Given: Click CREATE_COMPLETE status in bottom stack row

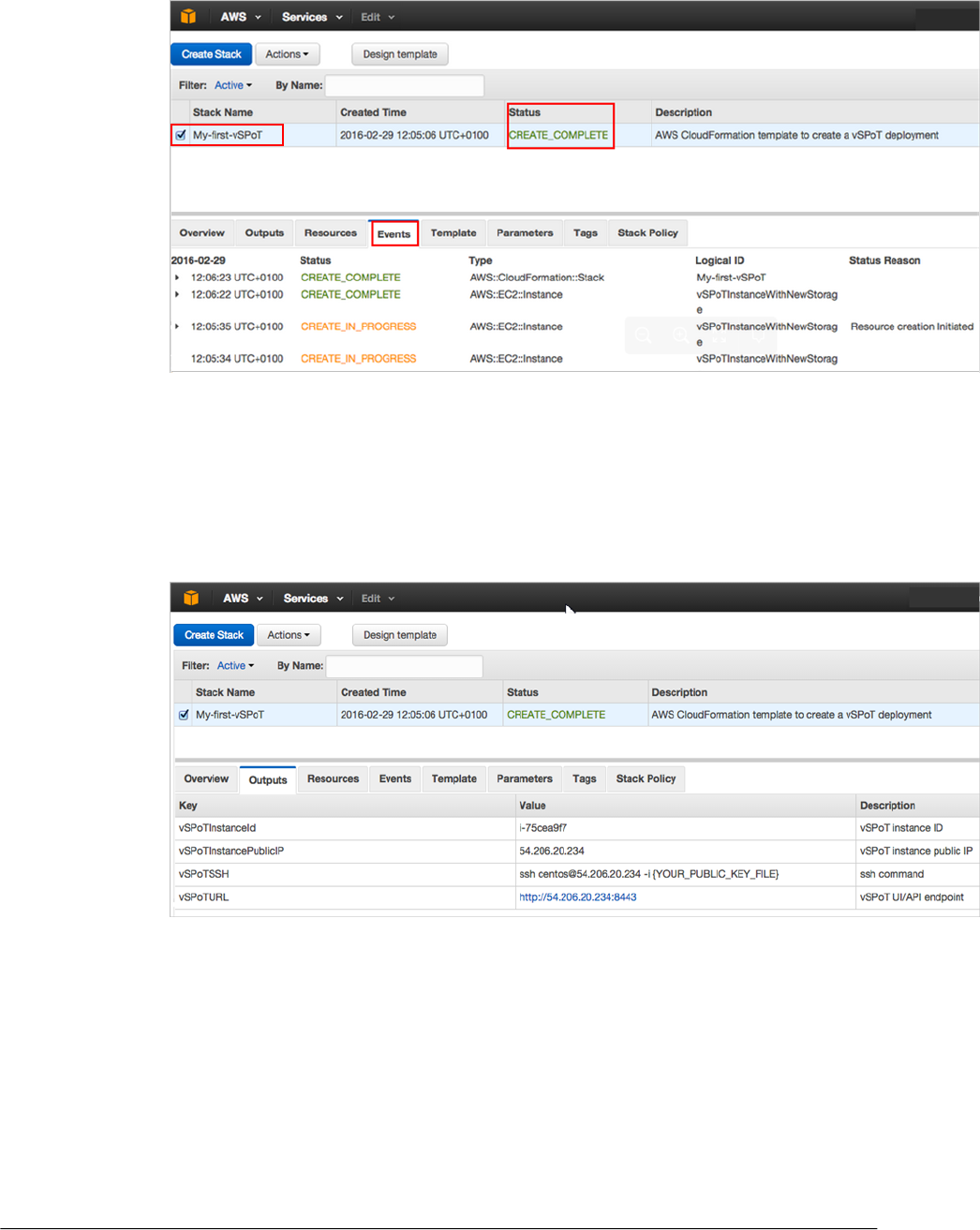Looking at the screenshot, I should (x=557, y=715).
